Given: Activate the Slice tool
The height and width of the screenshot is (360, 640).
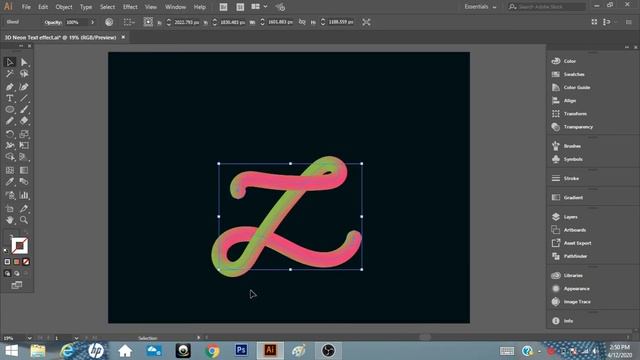Looking at the screenshot, I should point(24,209).
